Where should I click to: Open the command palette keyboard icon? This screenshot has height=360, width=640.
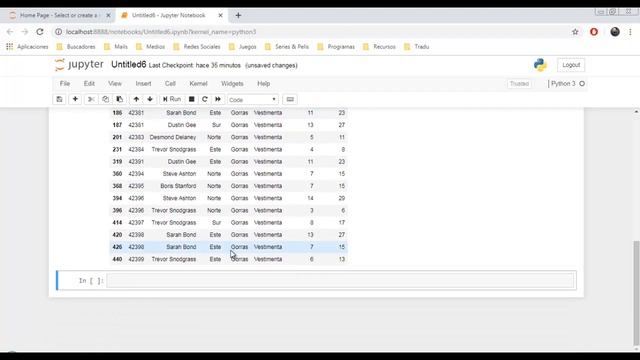[x=290, y=99]
